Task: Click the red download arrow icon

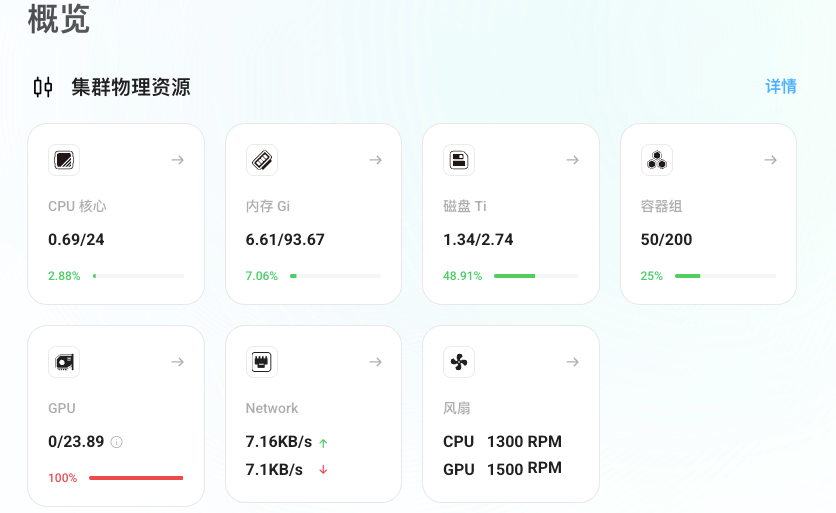Action: 323,470
